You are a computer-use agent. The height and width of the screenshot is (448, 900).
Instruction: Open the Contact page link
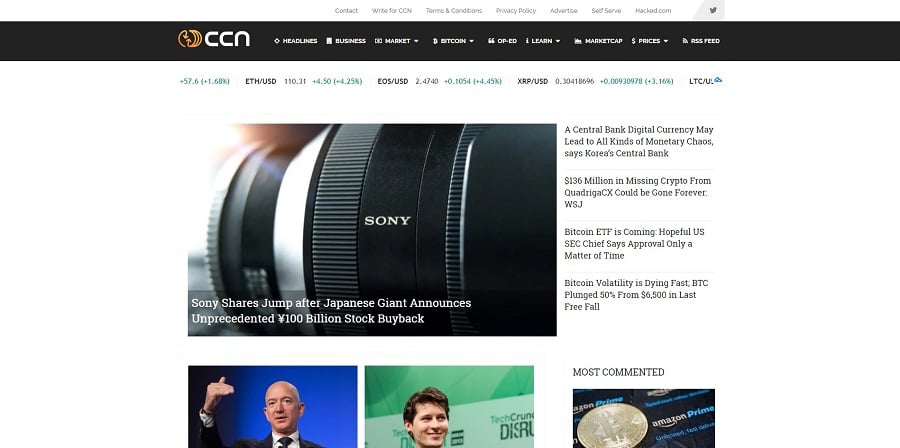tap(346, 10)
